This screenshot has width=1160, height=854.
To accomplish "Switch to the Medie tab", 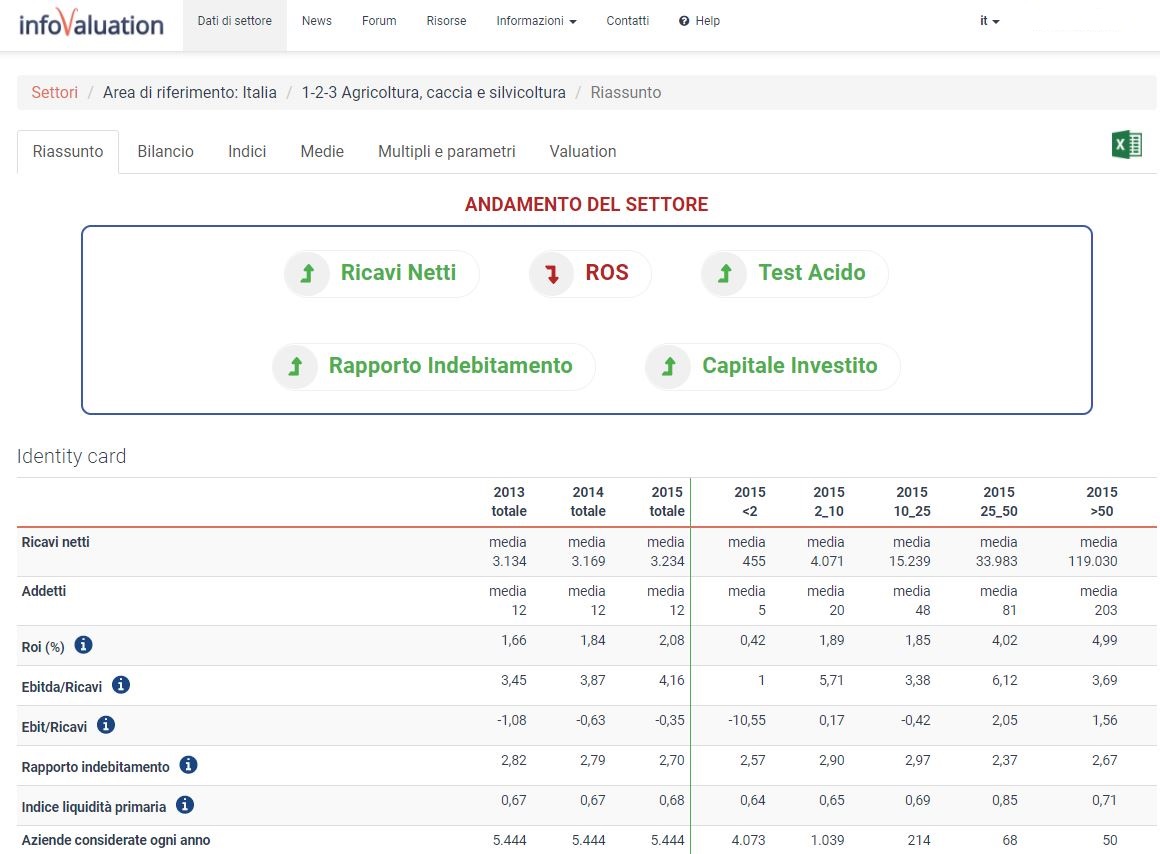I will 322,152.
